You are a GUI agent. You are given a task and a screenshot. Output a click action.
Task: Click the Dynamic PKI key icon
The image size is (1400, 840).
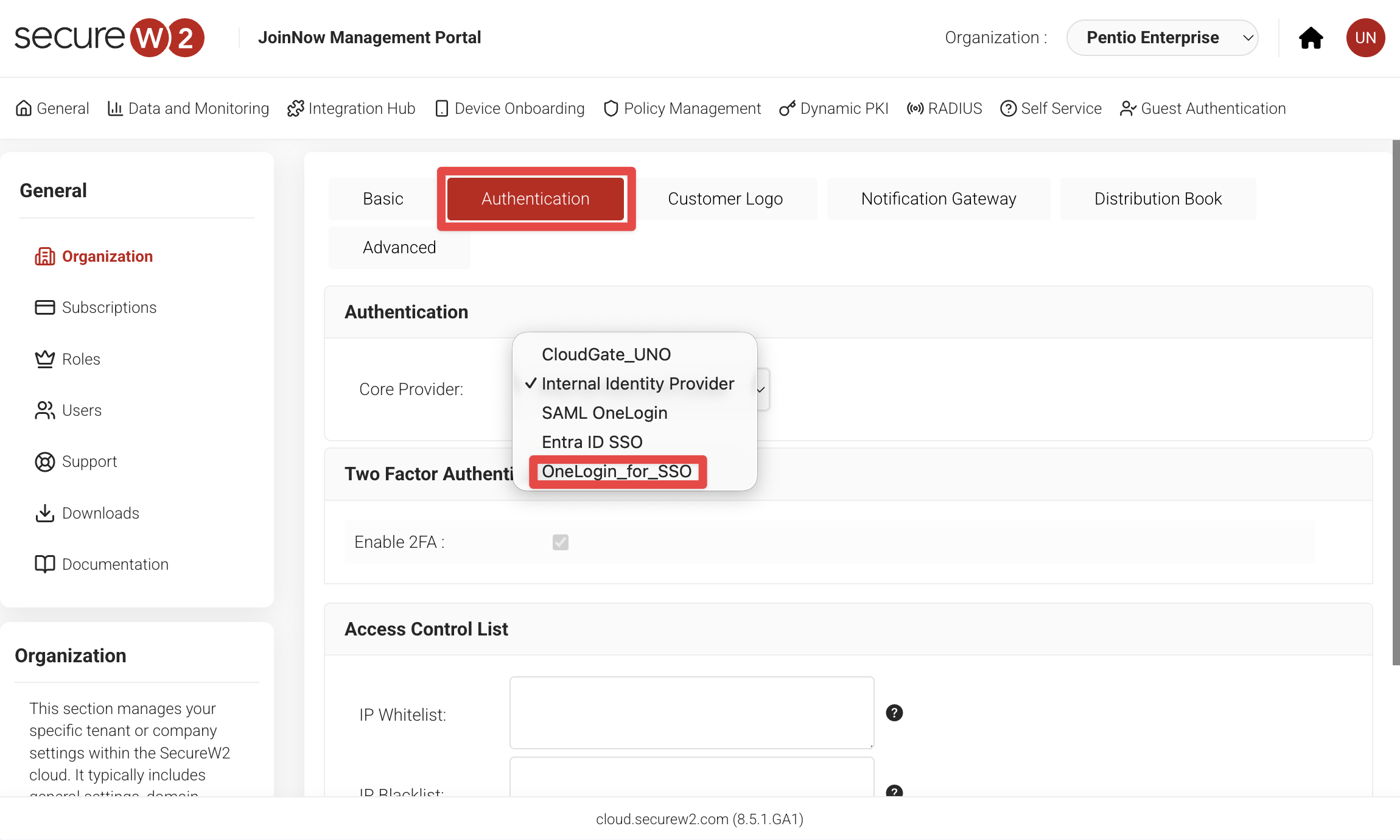point(787,108)
